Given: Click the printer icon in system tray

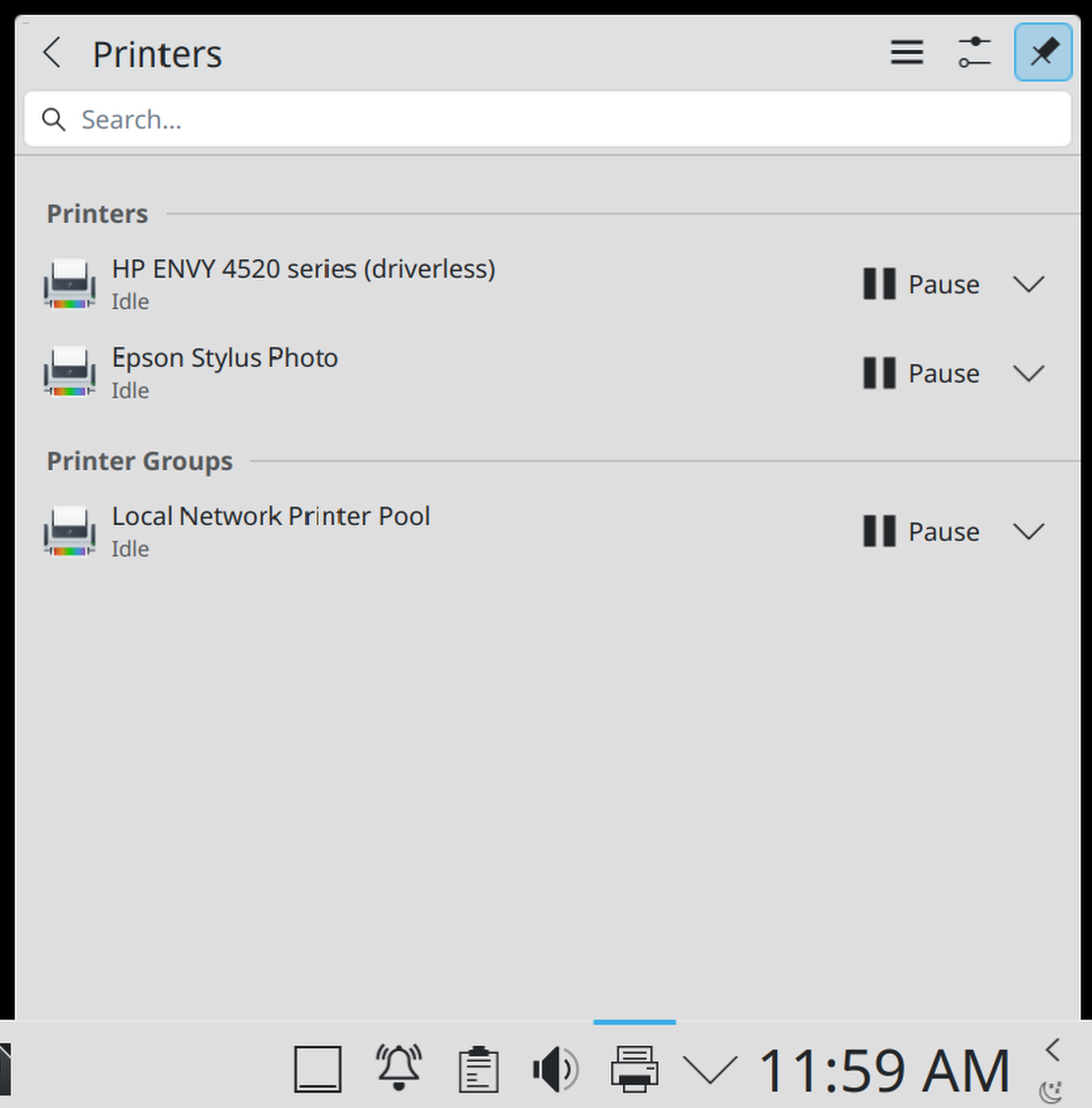Looking at the screenshot, I should (x=634, y=1069).
